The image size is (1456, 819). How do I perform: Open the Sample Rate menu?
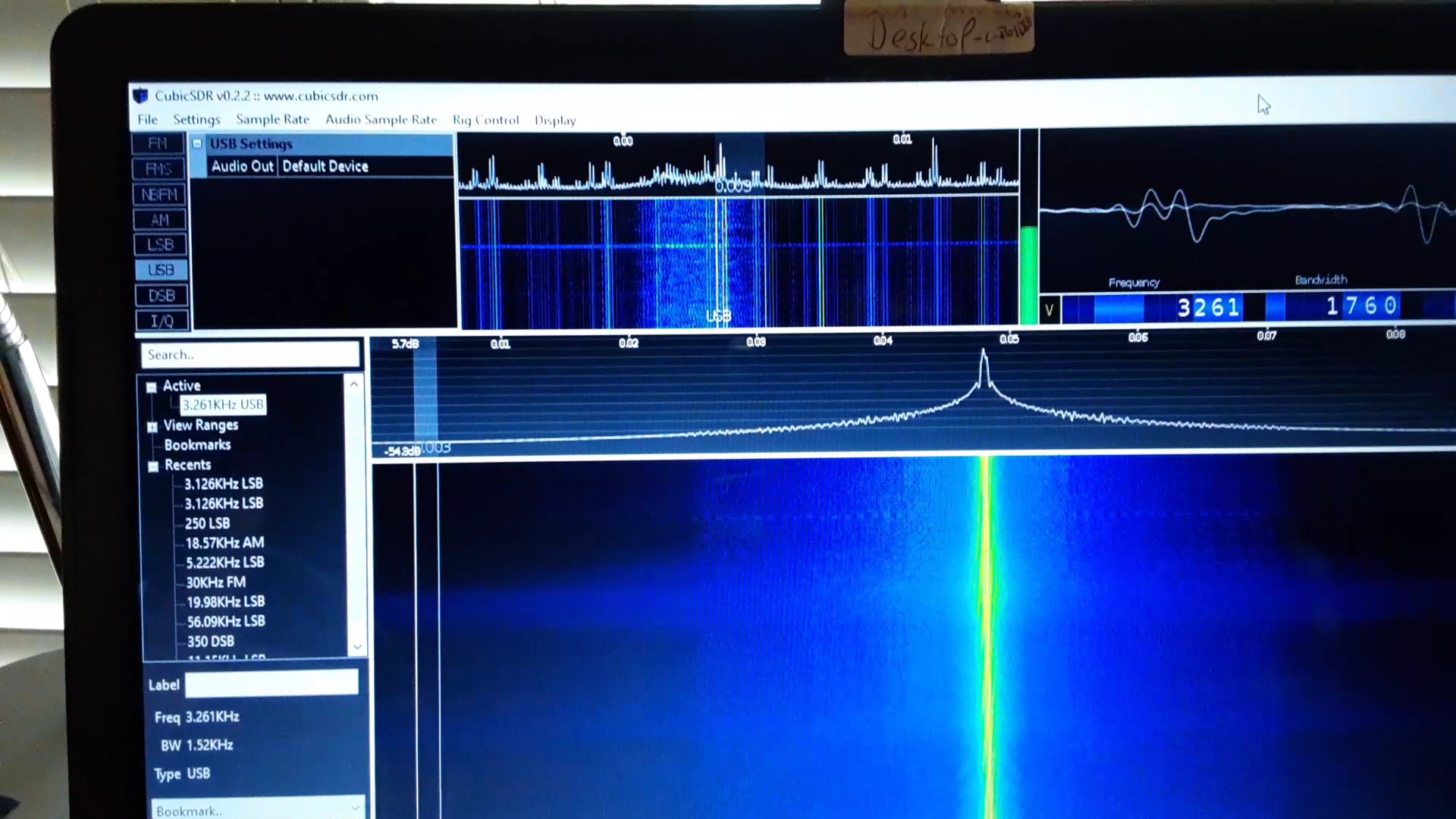(272, 119)
